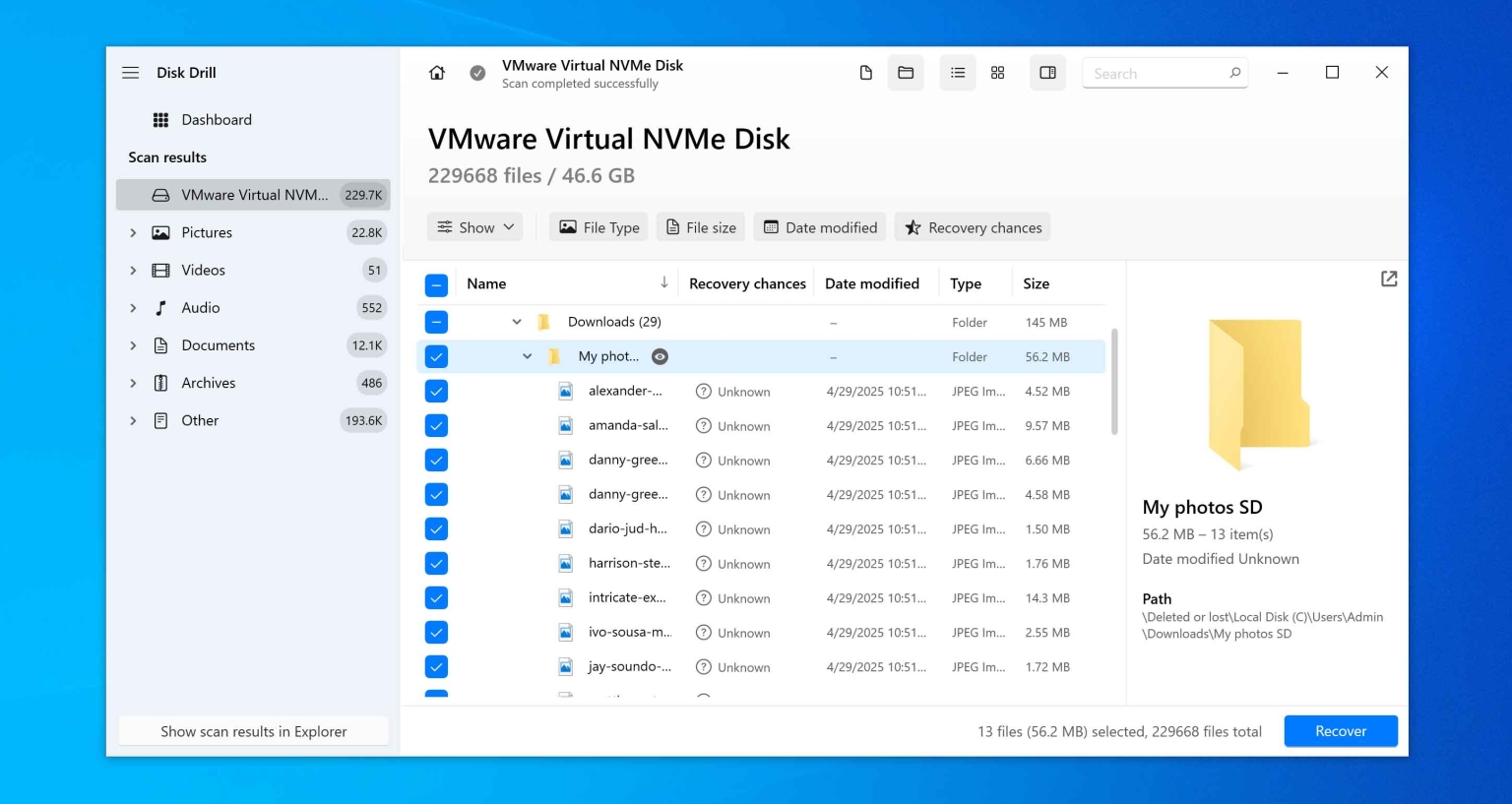Deselect the alexander image checkbox
1512x804 pixels.
pos(436,391)
